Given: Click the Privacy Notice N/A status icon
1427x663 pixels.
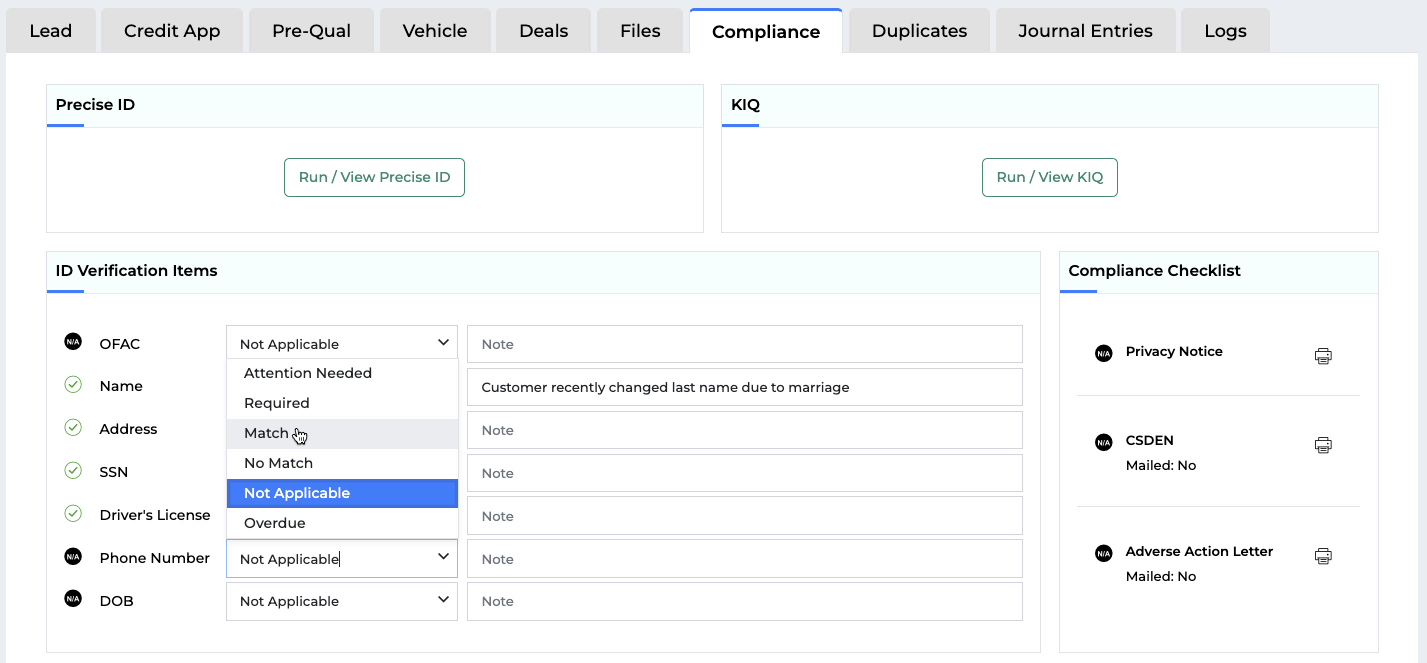Looking at the screenshot, I should point(1103,353).
